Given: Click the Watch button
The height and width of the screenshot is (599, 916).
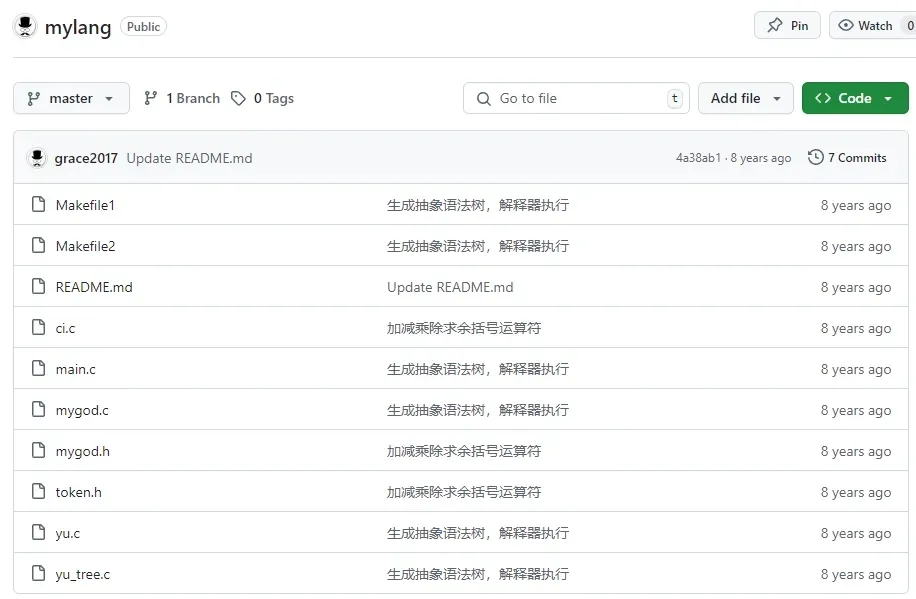Looking at the screenshot, I should tap(873, 26).
